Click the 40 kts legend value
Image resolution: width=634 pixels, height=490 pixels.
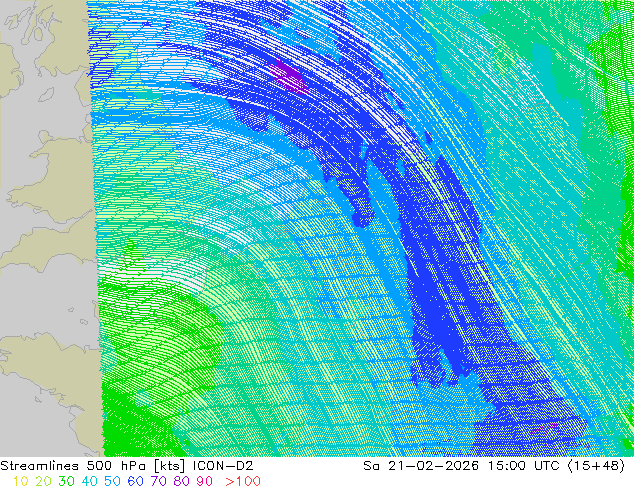pos(89,482)
